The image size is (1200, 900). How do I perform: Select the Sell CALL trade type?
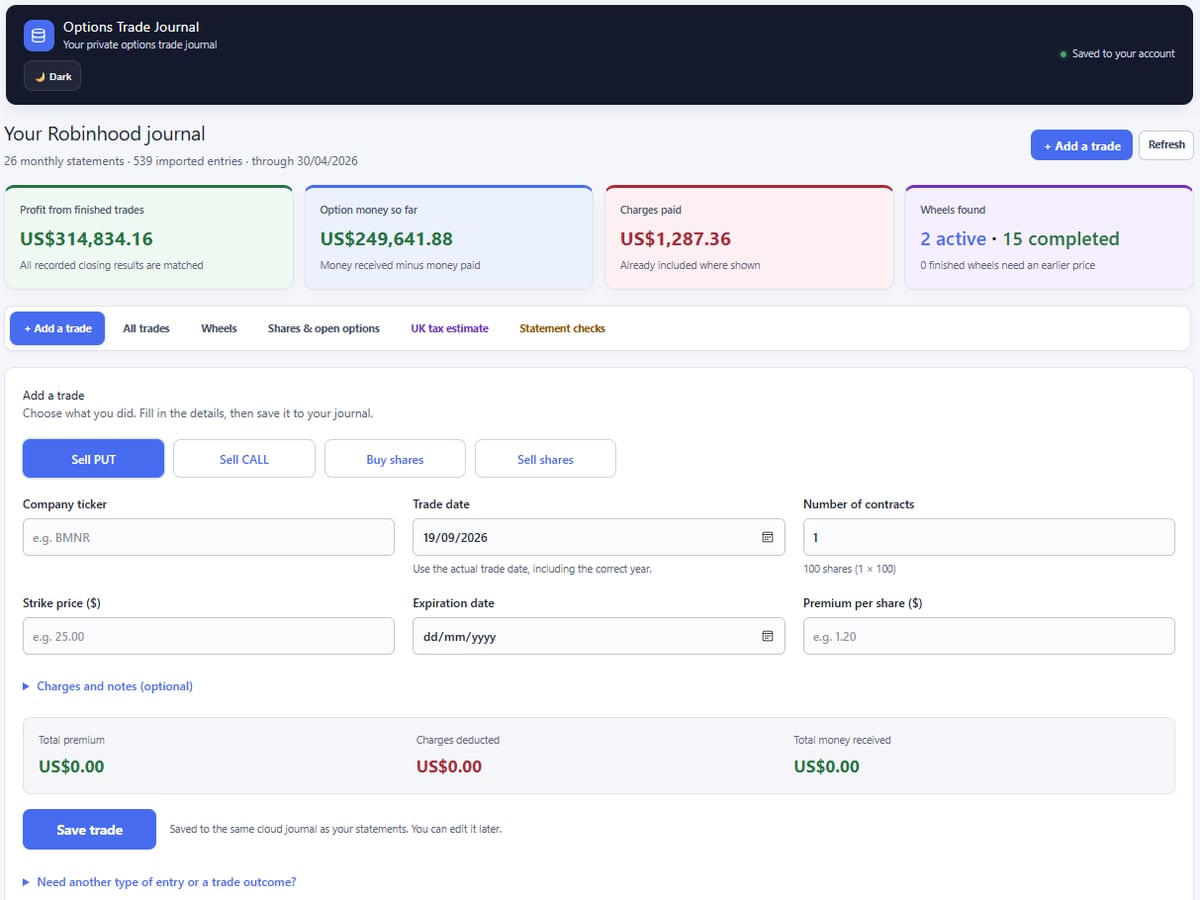click(244, 459)
